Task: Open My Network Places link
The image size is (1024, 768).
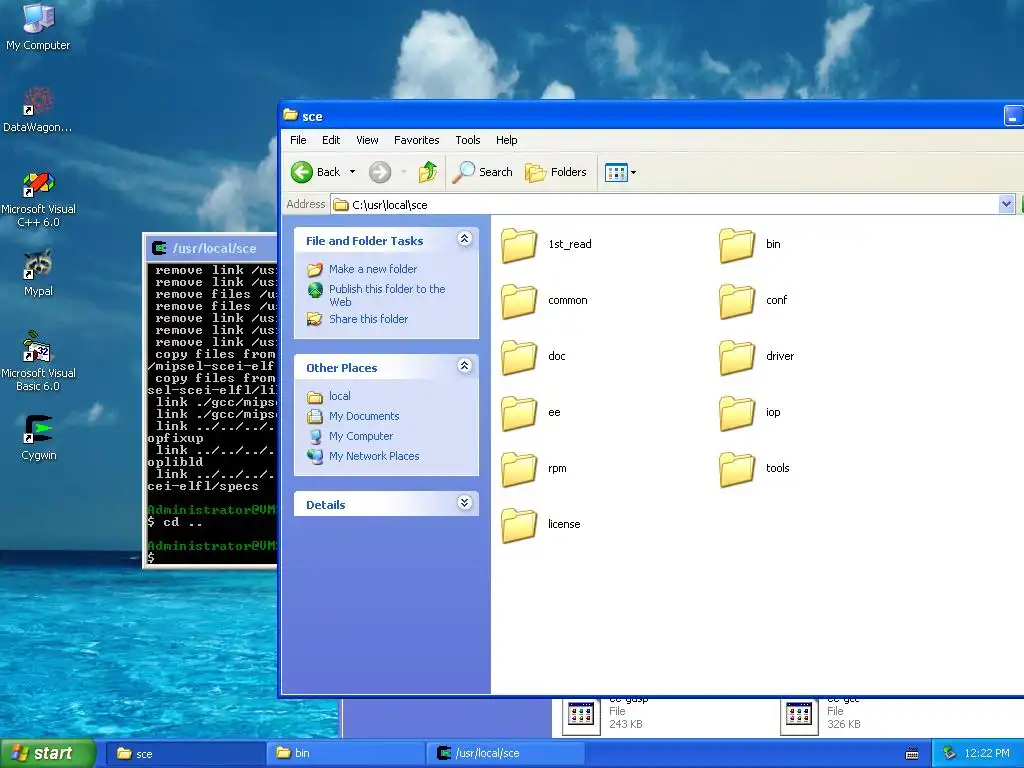Action: tap(374, 456)
